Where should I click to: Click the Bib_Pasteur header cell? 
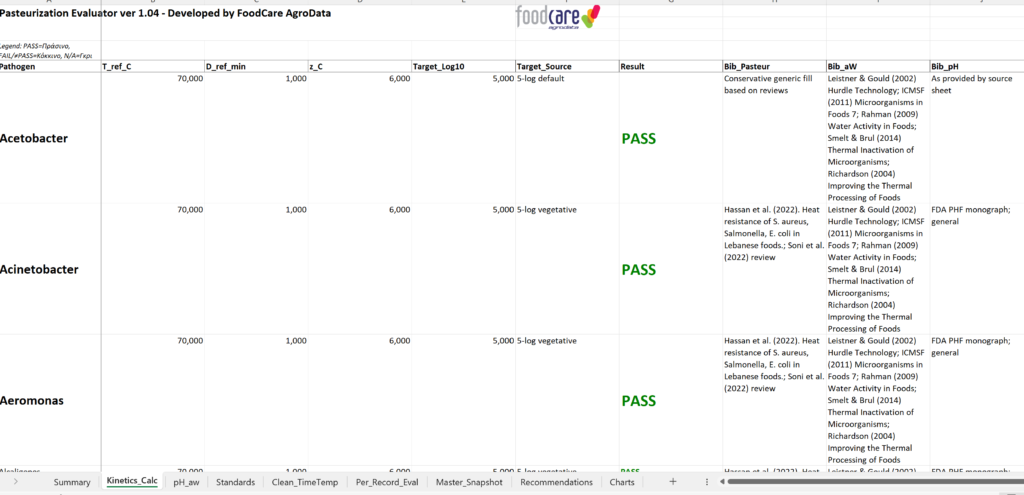tap(774, 67)
